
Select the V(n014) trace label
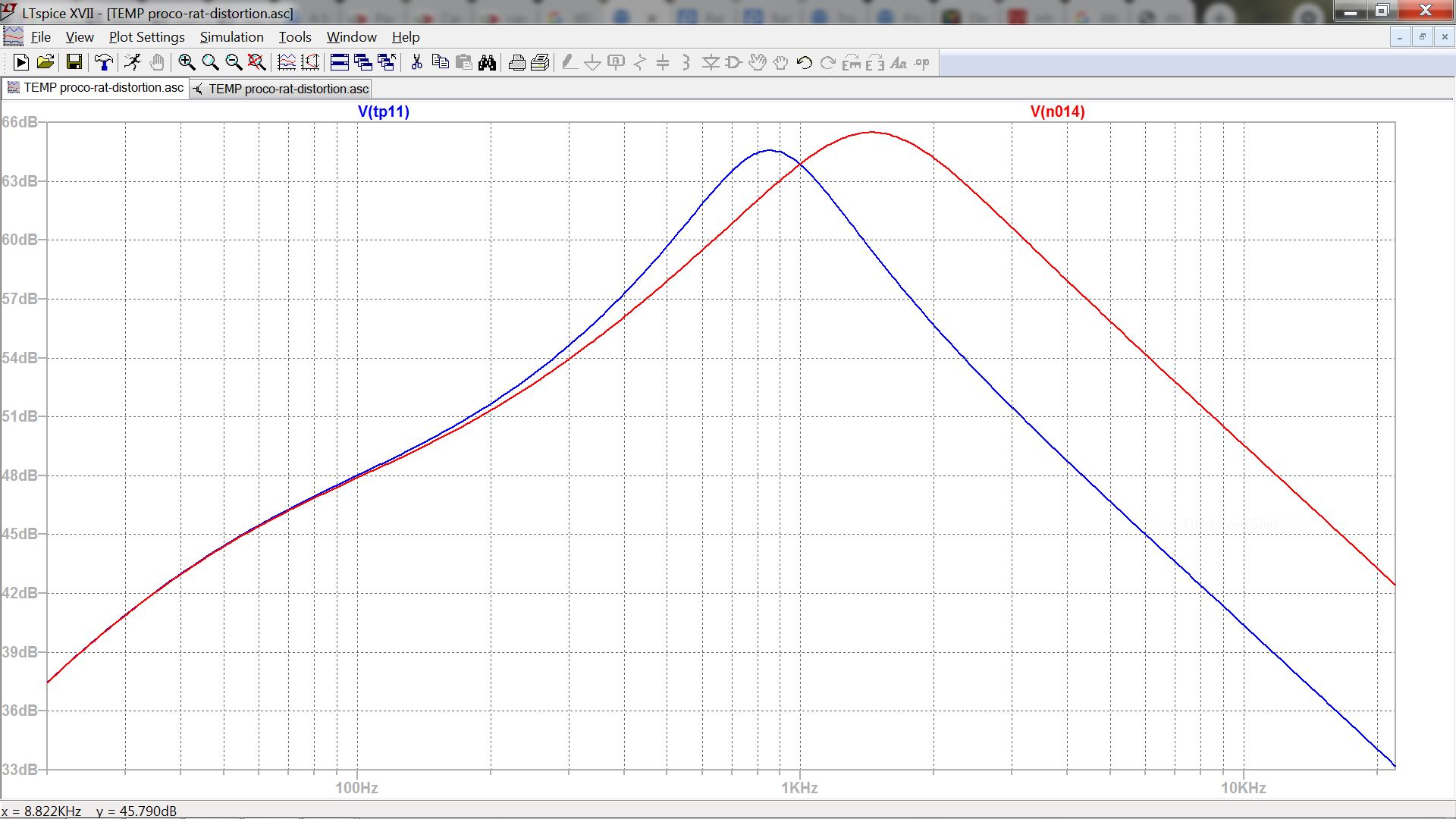(1057, 111)
